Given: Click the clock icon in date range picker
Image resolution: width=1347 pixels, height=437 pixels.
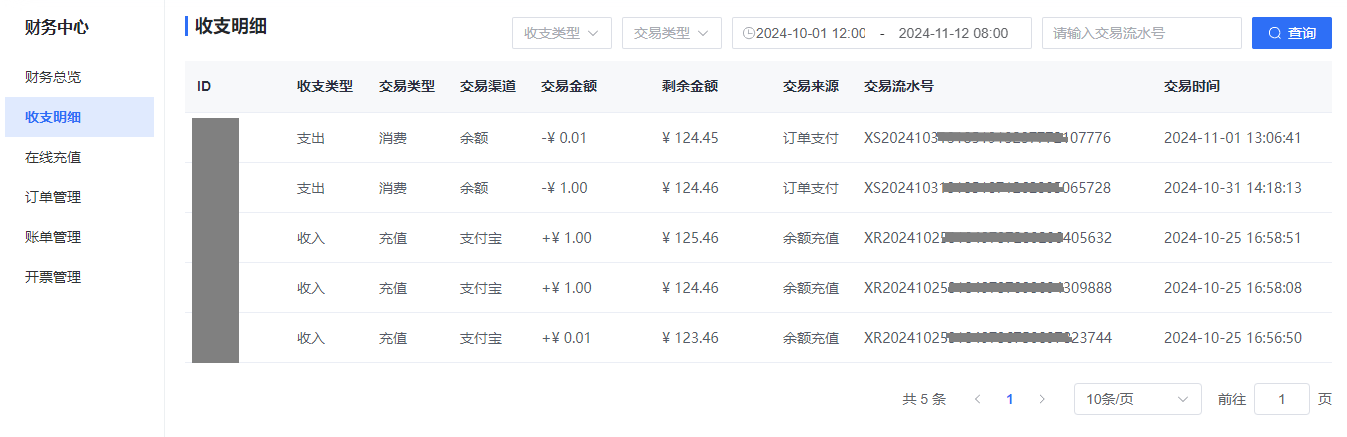Looking at the screenshot, I should [749, 33].
